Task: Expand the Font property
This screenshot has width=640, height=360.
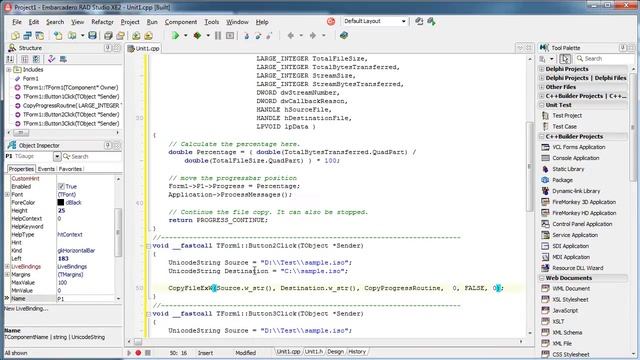Action: point(7,195)
